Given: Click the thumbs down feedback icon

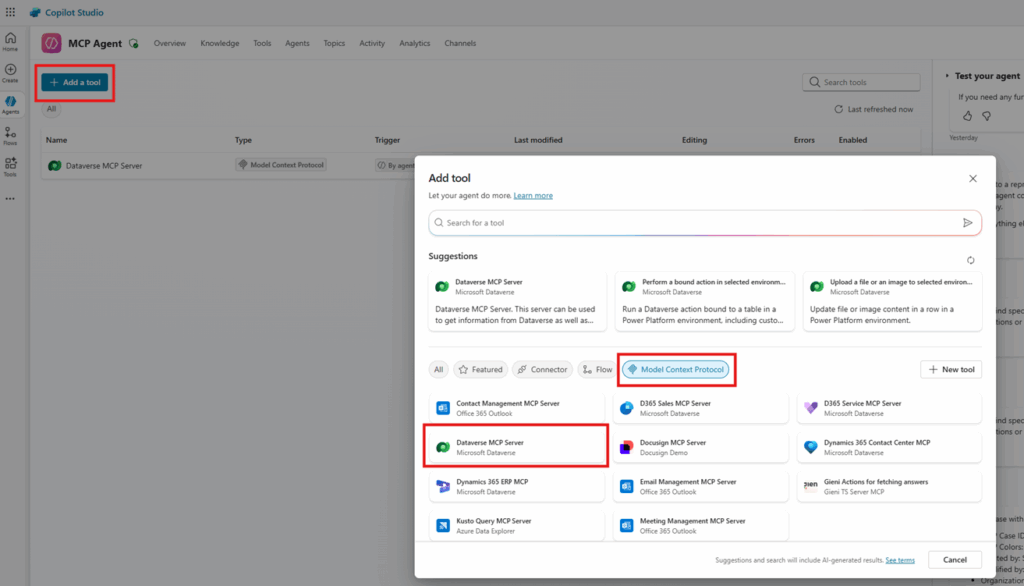Looking at the screenshot, I should 987,116.
